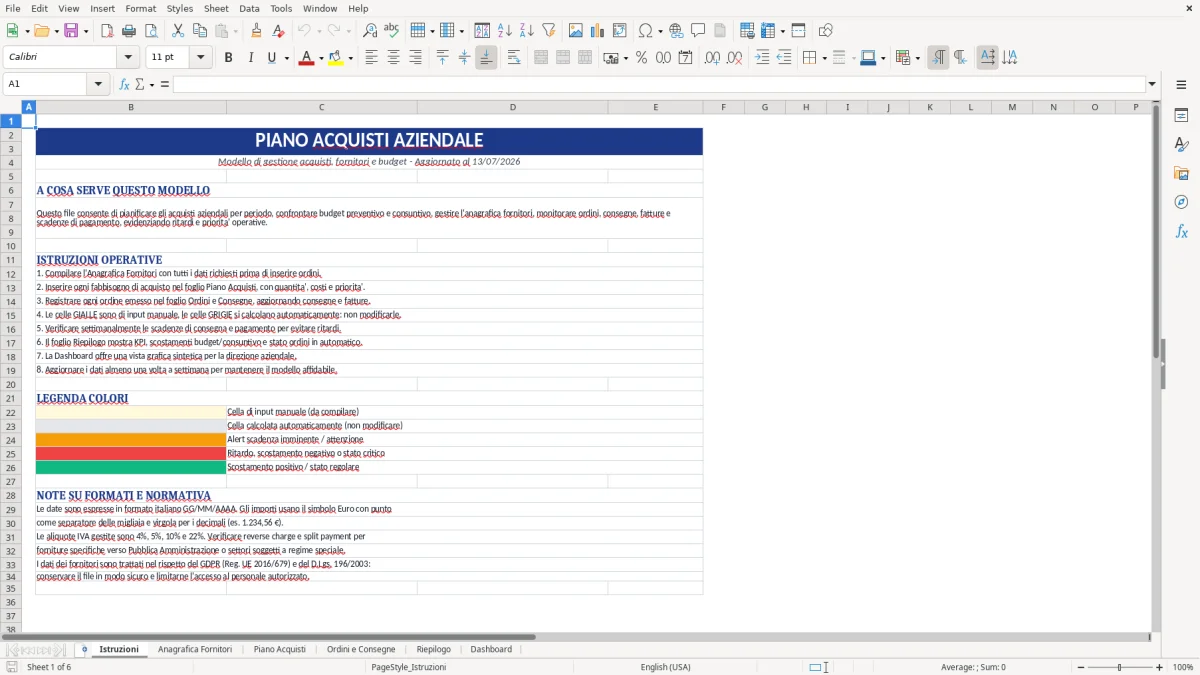
Task: Save the document with the floppy icon
Action: (x=71, y=31)
